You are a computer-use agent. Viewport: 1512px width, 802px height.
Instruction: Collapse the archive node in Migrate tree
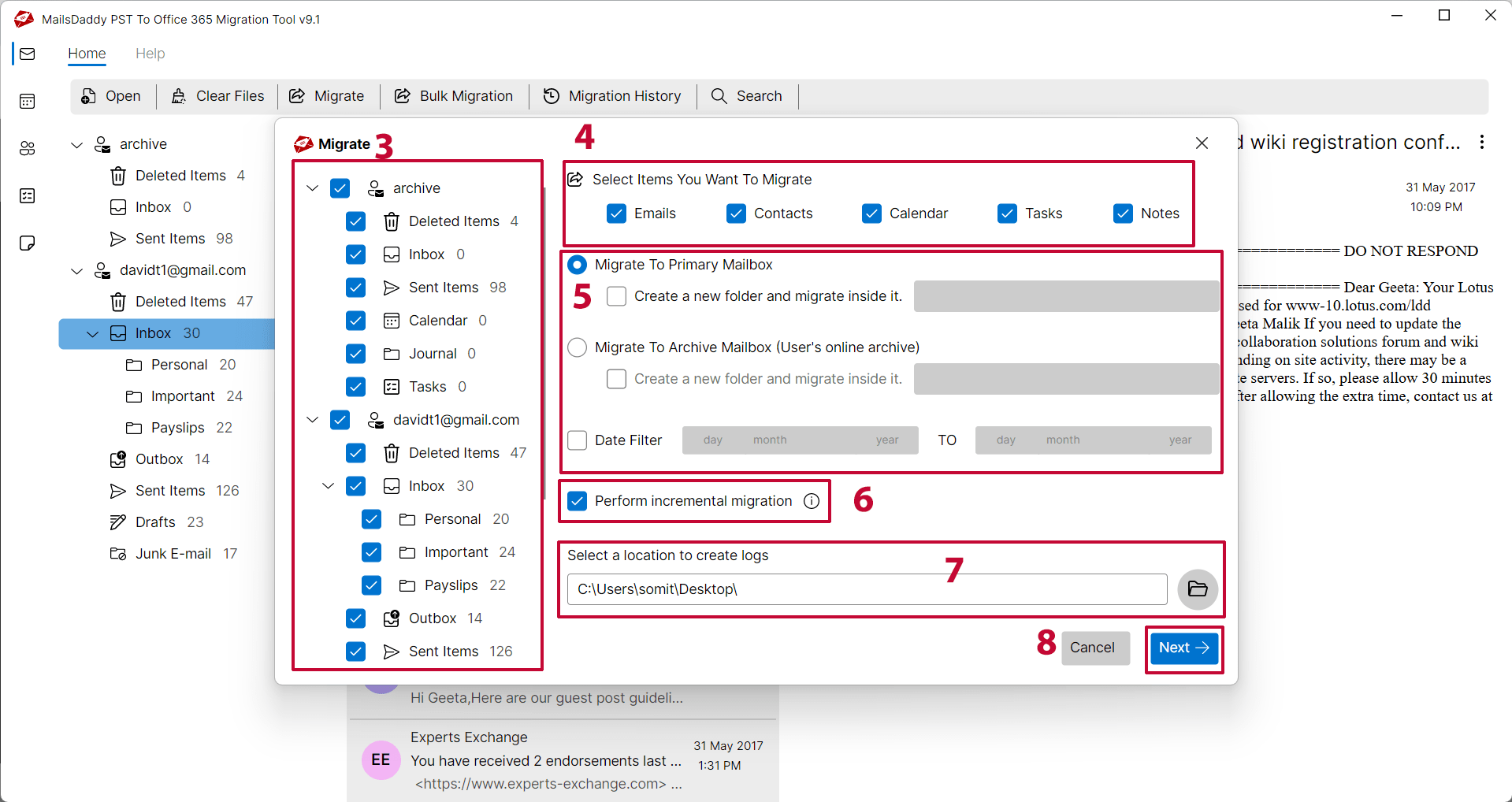pyautogui.click(x=313, y=188)
